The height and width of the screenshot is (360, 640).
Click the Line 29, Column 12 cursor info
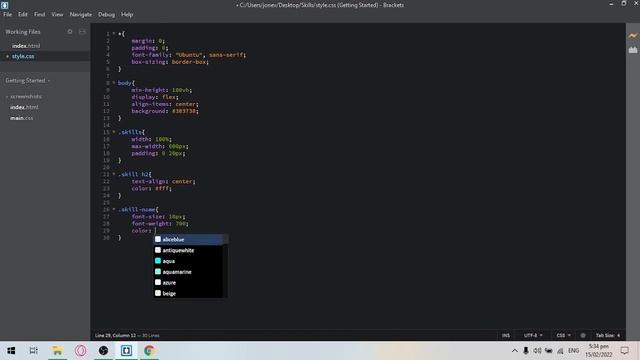coord(115,336)
